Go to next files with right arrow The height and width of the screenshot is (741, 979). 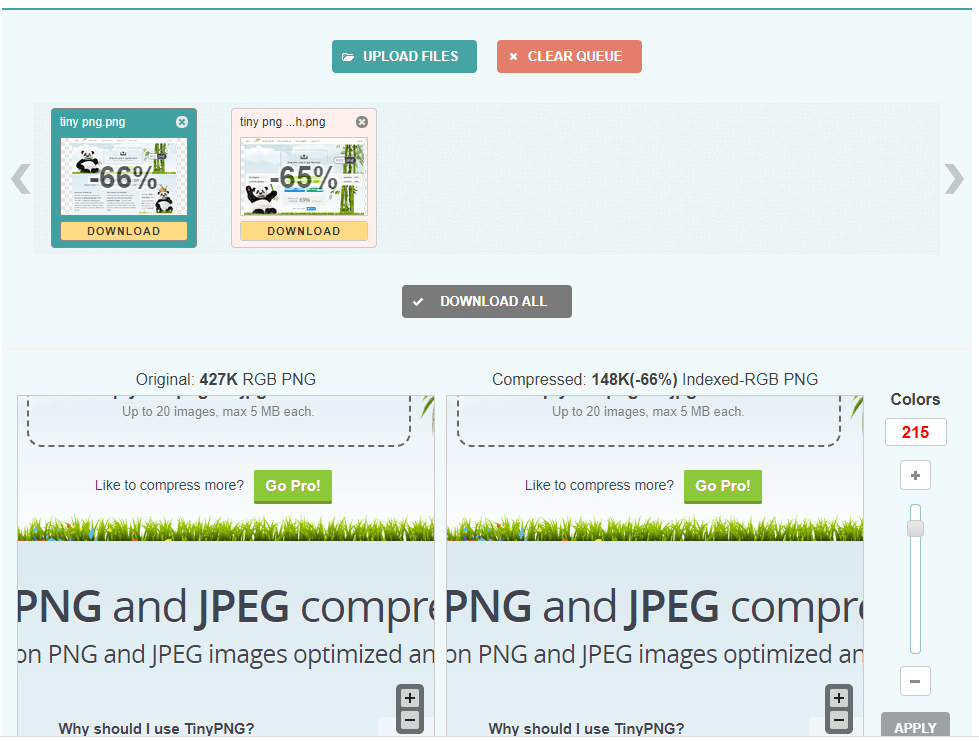click(953, 179)
